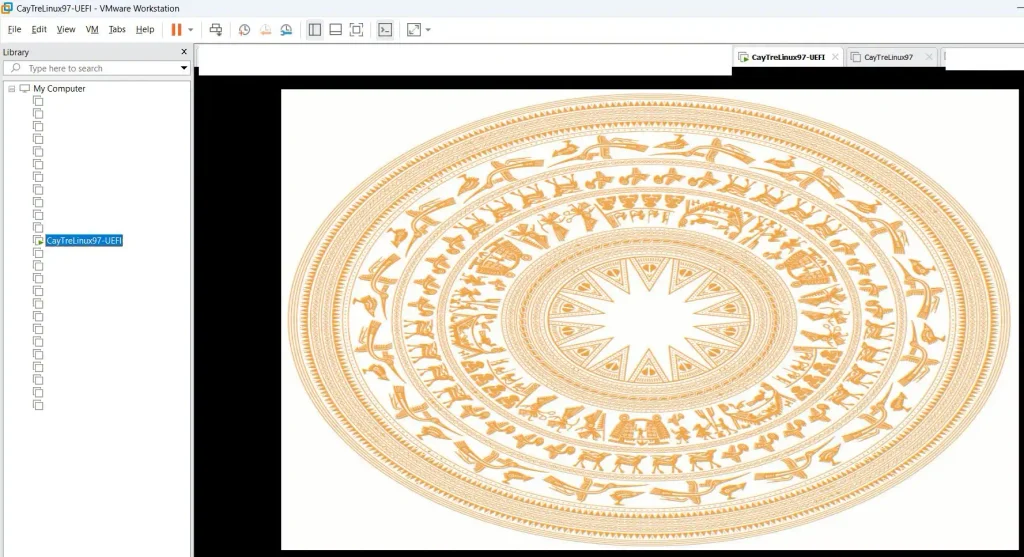Screen dimensions: 1024x557
Task: Select CayTreLinux97-UEFI in the library
Action: pyautogui.click(x=84, y=240)
